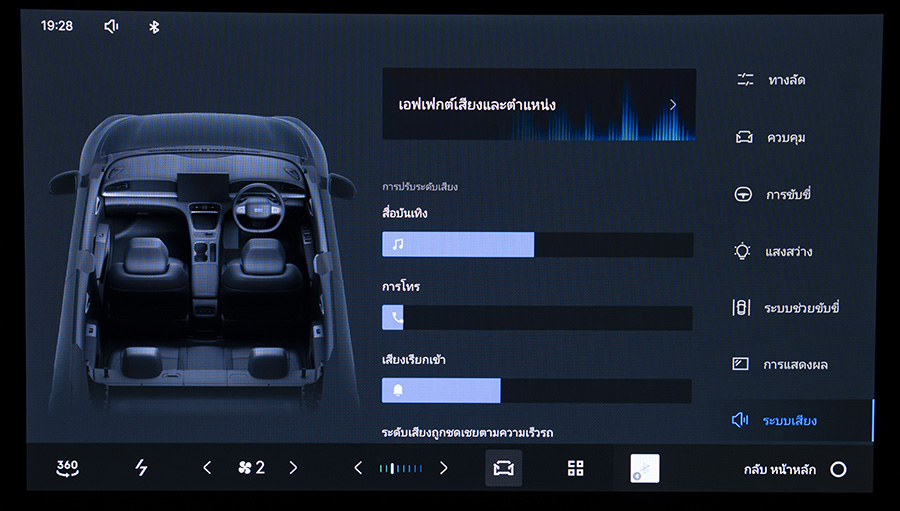Image resolution: width=900 pixels, height=511 pixels.
Task: Decrease fan speed with left arrow
Action: [207, 467]
